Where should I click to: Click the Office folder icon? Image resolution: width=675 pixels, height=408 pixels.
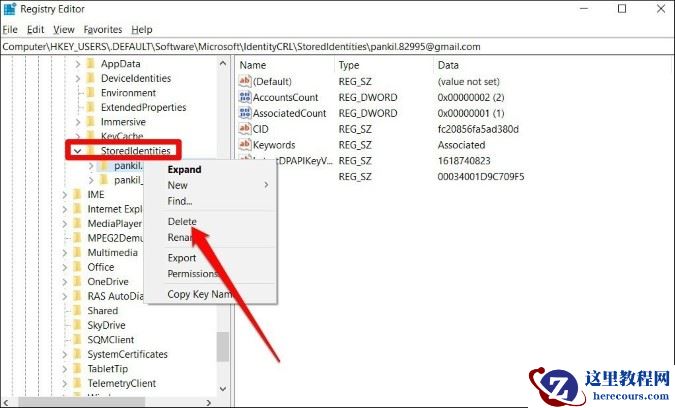(77, 267)
